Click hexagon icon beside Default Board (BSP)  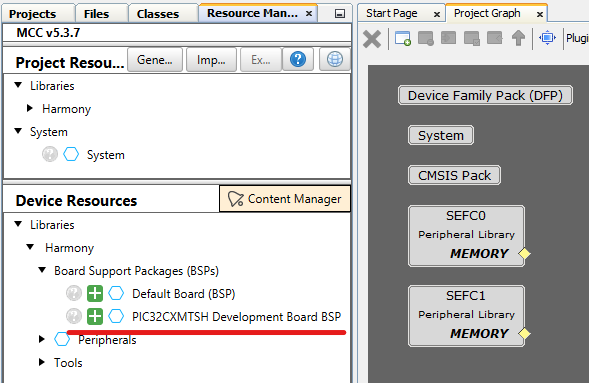116,293
